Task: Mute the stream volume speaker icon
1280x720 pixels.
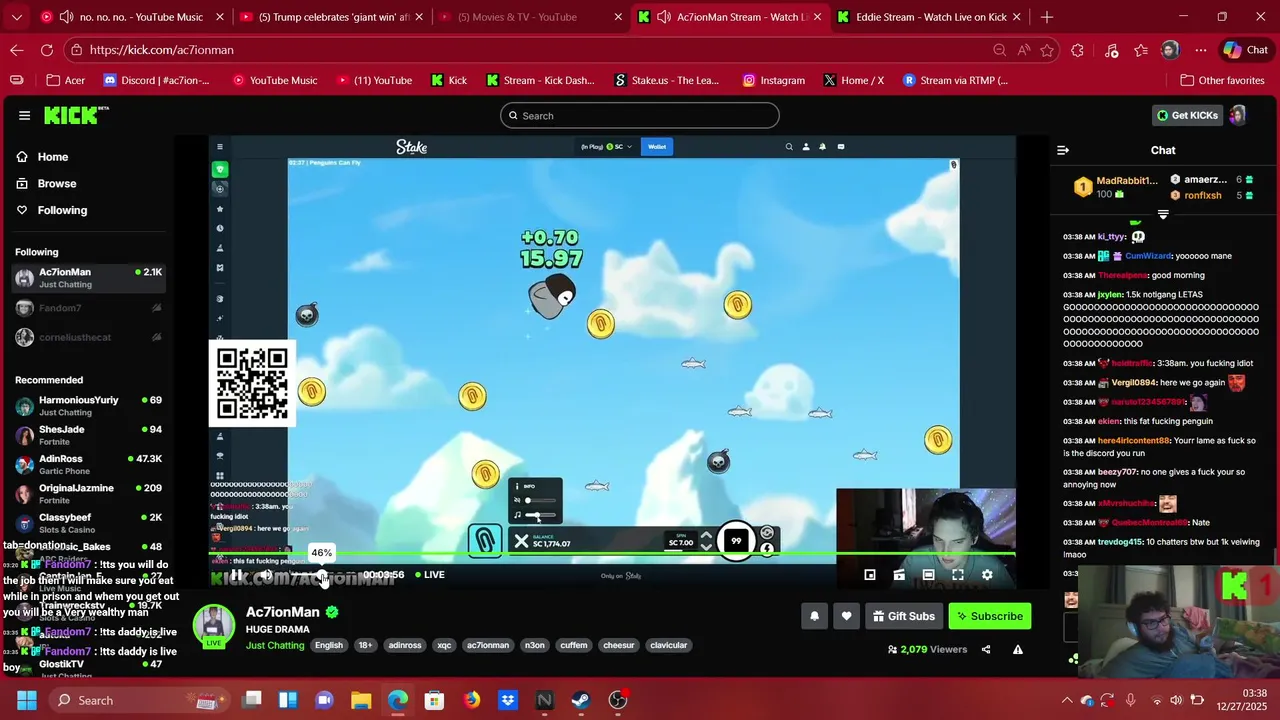Action: [267, 575]
